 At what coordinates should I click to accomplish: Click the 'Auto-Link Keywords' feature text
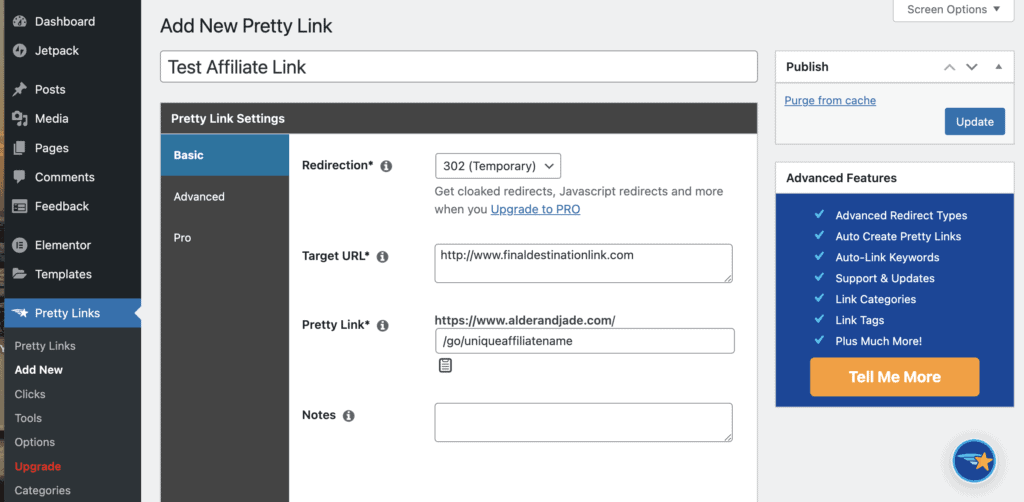[x=888, y=257]
